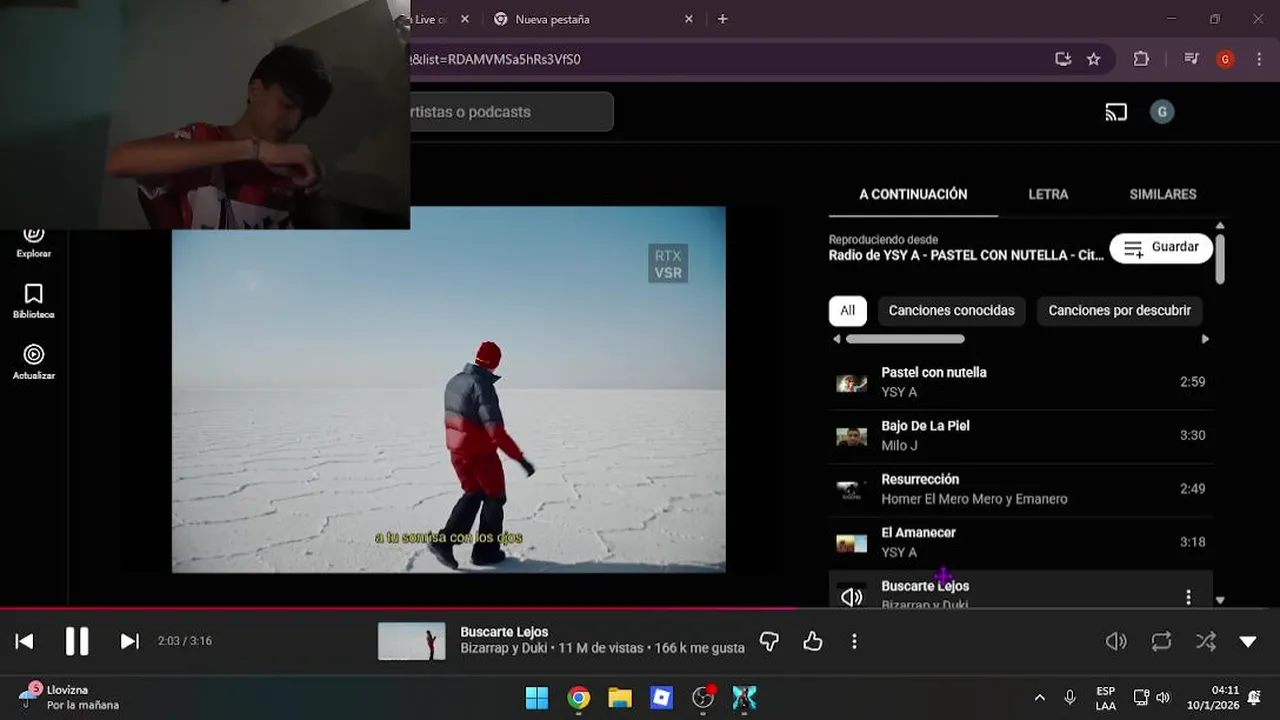Toggle repeat mode

pos(1161,642)
